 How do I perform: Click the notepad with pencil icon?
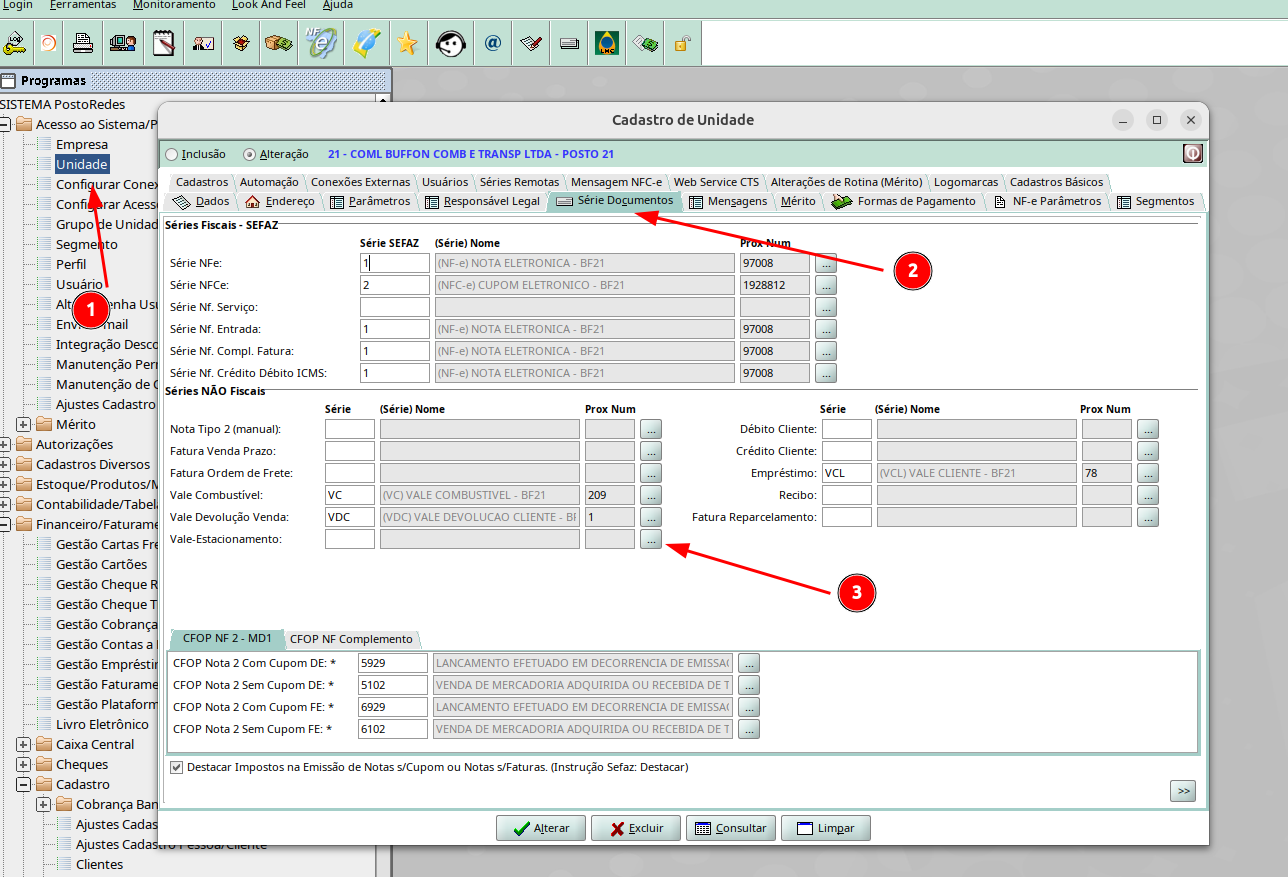pyautogui.click(x=163, y=43)
